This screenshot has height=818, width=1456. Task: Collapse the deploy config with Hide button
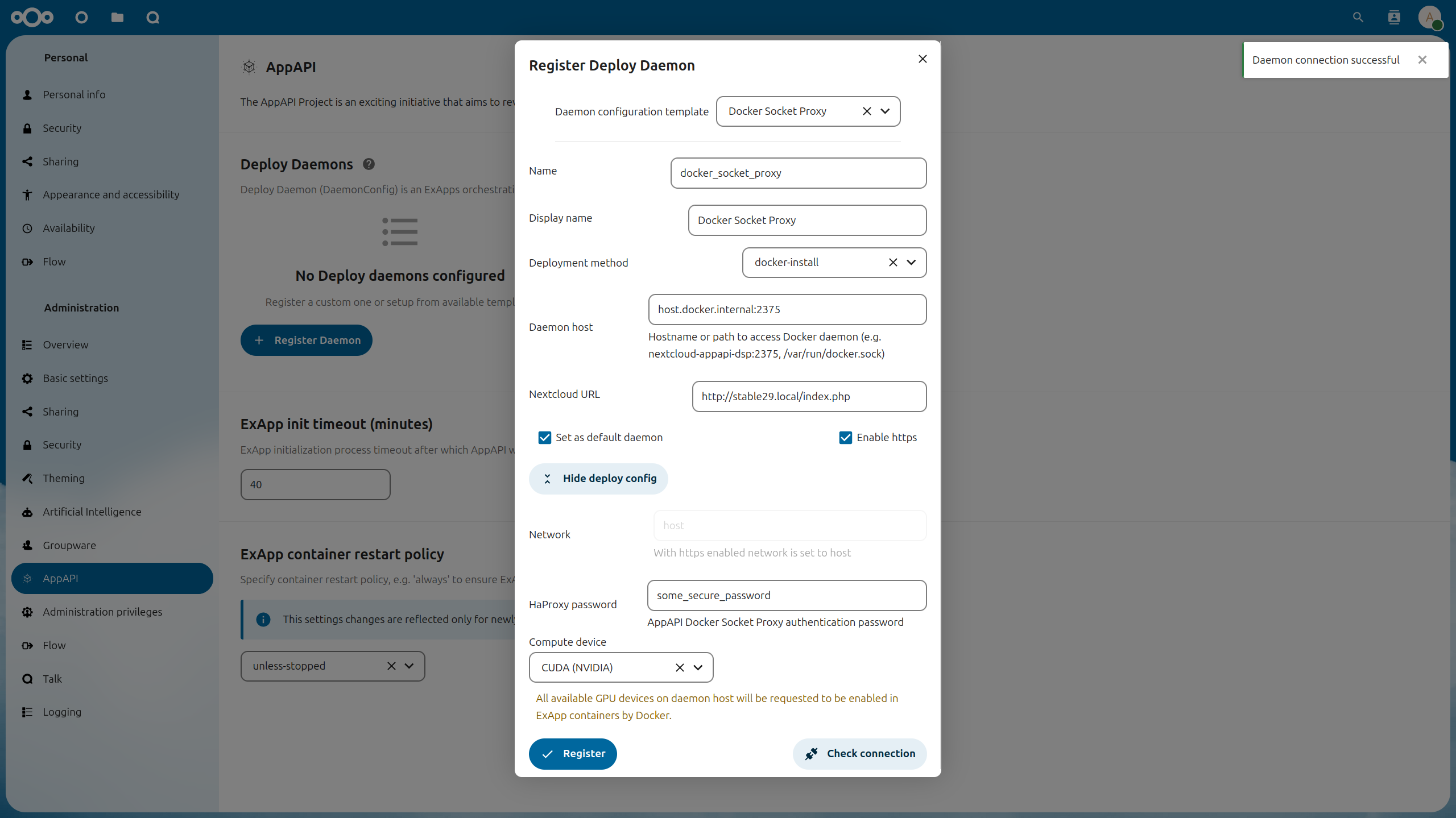(599, 478)
